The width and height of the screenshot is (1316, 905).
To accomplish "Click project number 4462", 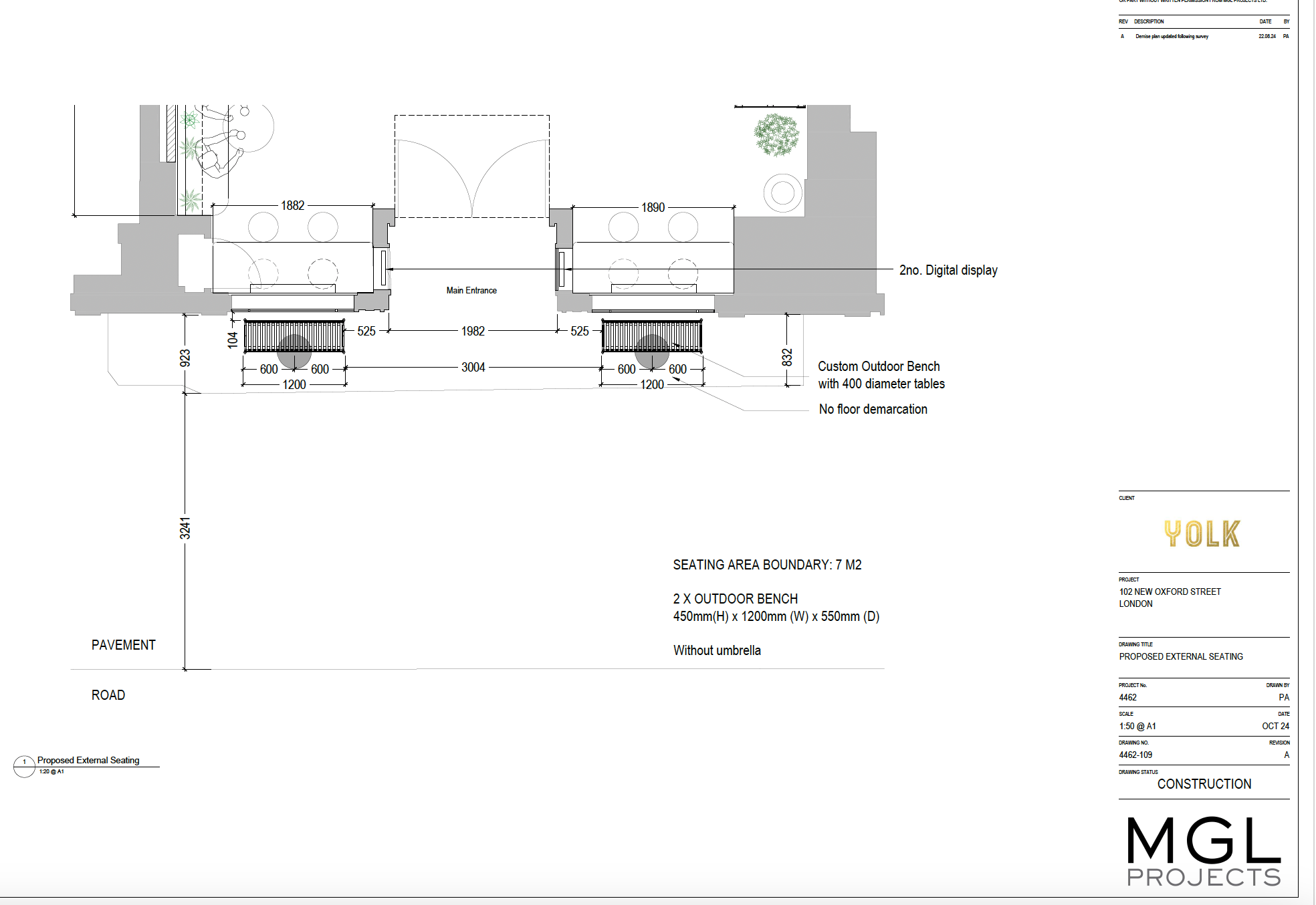I will click(1127, 697).
